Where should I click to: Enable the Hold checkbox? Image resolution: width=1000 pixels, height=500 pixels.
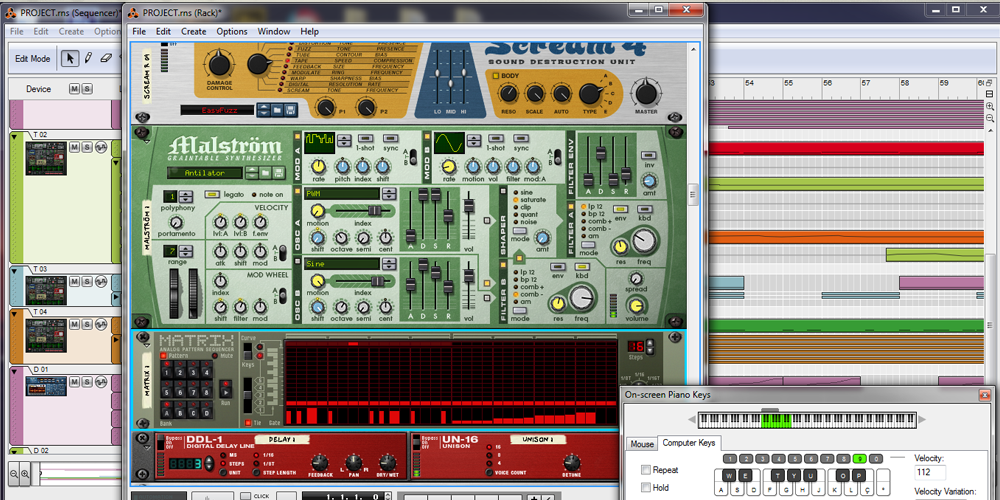645,487
